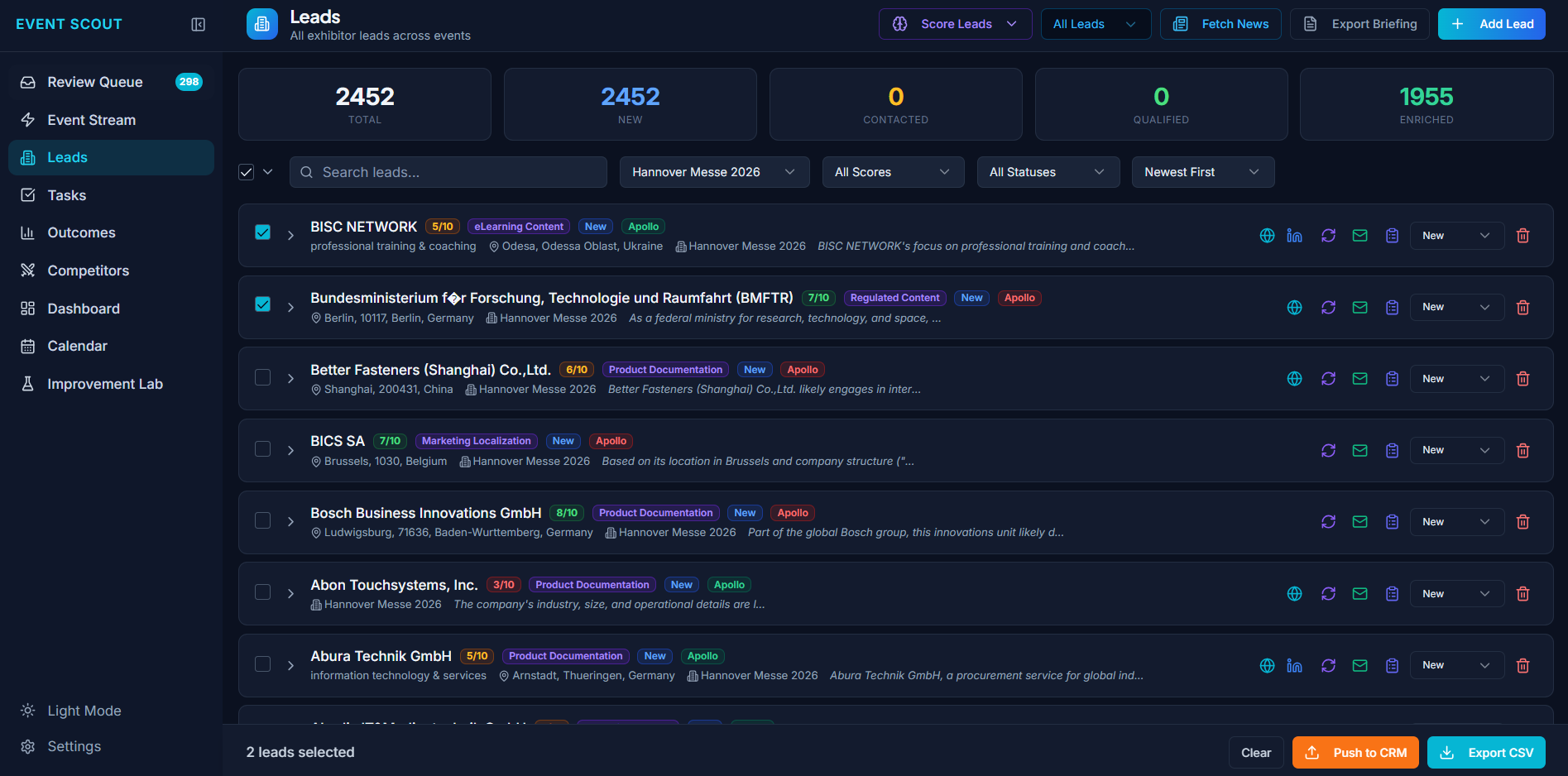Navigate to Outcomes
This screenshot has width=1568, height=776.
pos(111,232)
